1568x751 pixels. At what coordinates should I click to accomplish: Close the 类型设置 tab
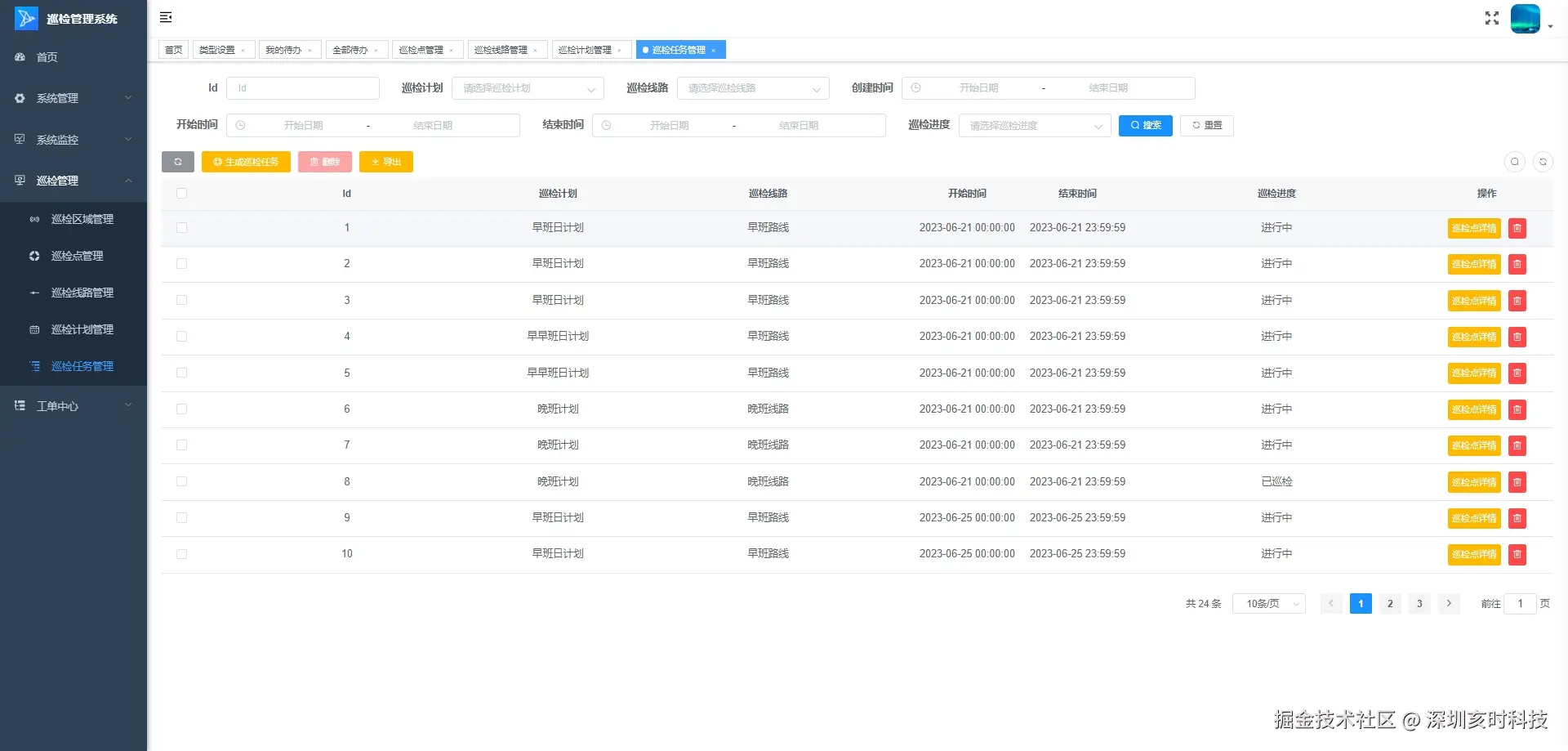tap(243, 51)
